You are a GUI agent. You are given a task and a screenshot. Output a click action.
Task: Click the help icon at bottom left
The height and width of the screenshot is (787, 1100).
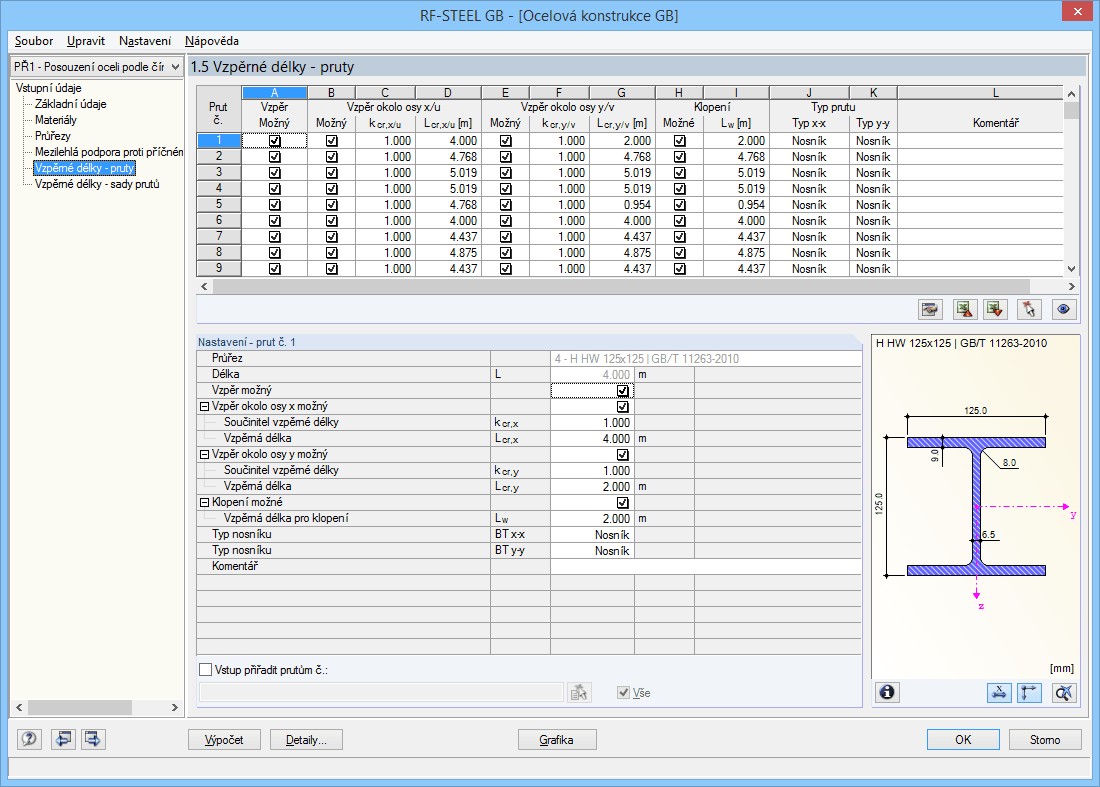(29, 739)
